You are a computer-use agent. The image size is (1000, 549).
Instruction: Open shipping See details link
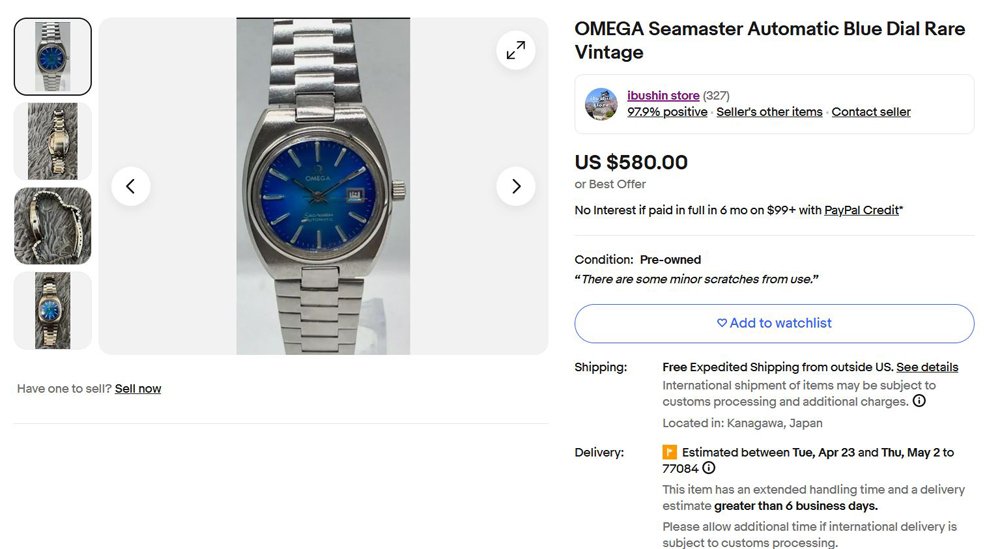point(927,367)
